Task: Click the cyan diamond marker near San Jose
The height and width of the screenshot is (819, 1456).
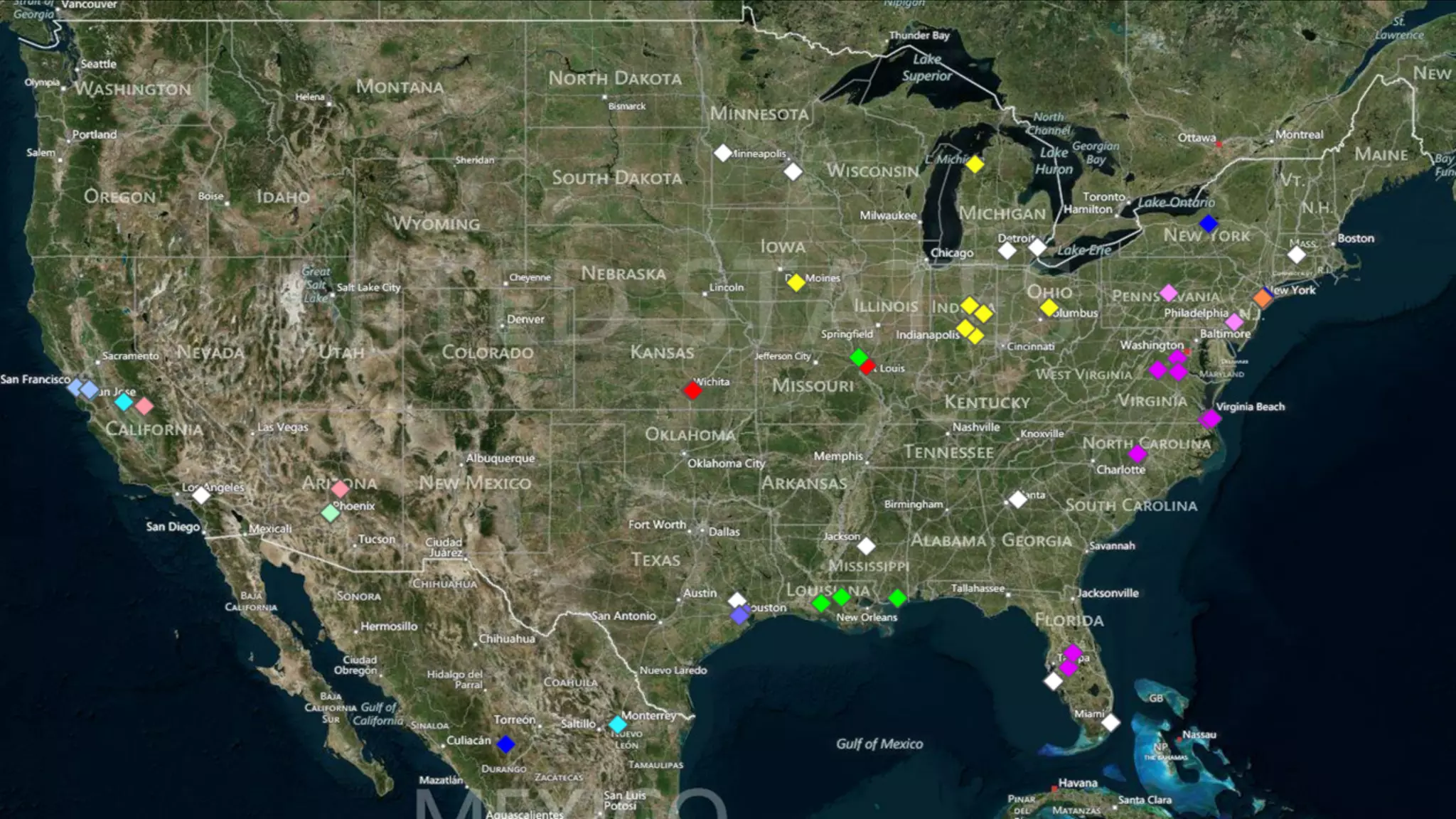Action: click(x=124, y=402)
